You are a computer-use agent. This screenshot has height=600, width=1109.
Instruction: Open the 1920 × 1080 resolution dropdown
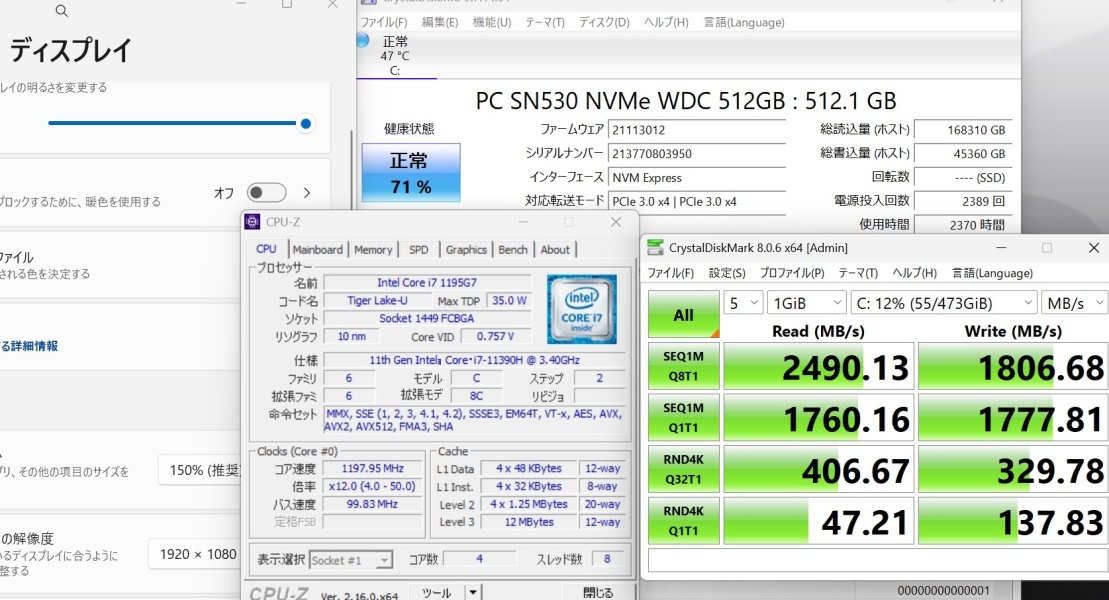pyautogui.click(x=196, y=554)
